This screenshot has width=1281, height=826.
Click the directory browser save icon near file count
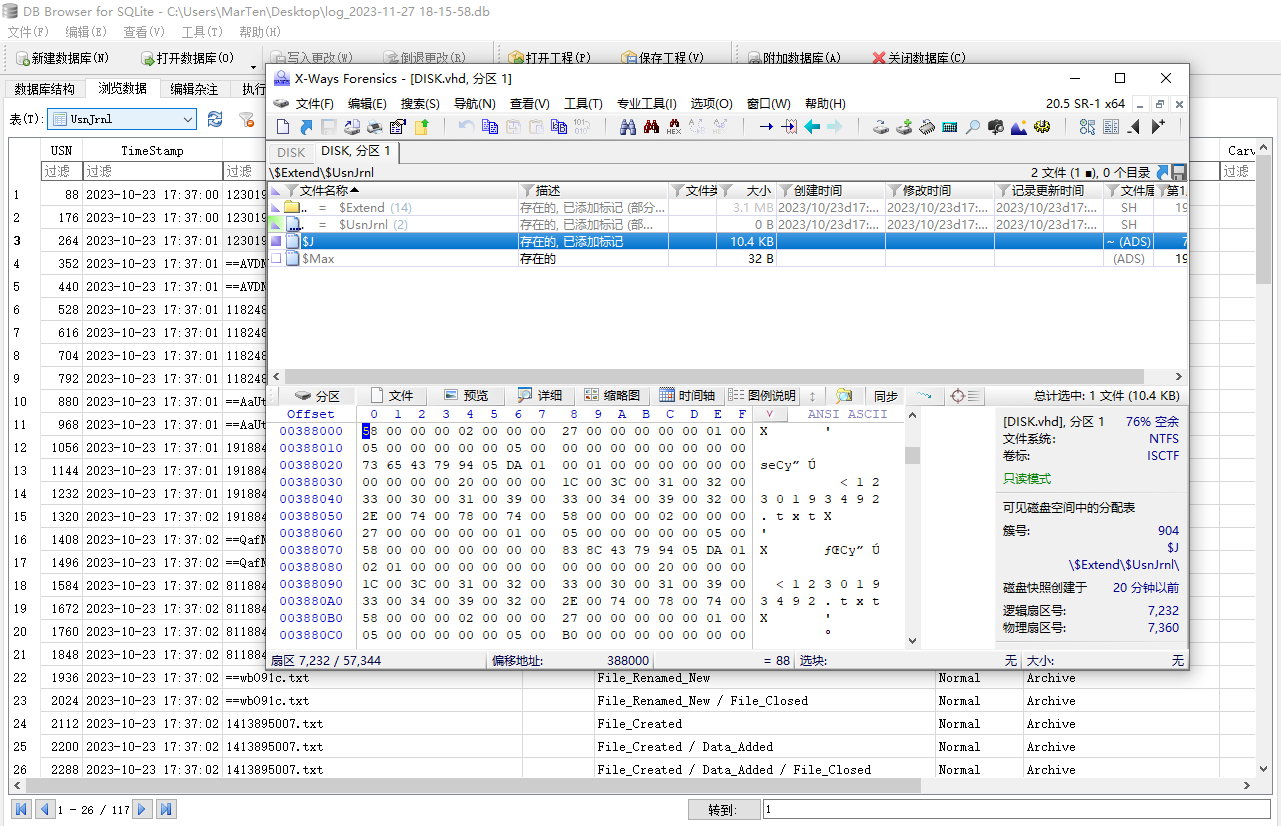[x=1179, y=172]
